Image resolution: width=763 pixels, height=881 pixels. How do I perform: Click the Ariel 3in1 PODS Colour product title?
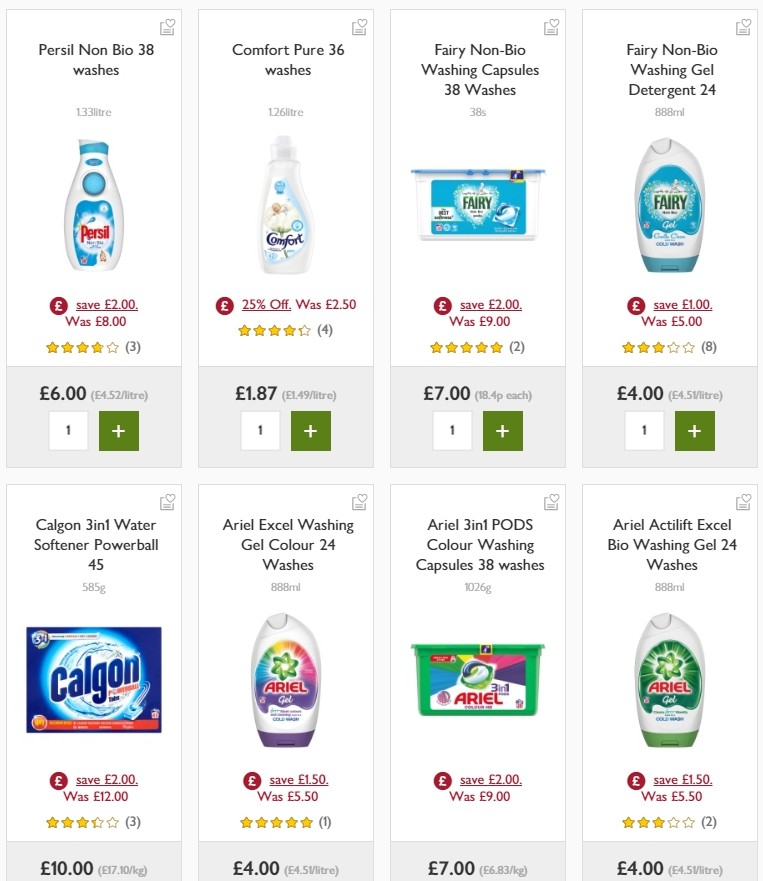(478, 544)
